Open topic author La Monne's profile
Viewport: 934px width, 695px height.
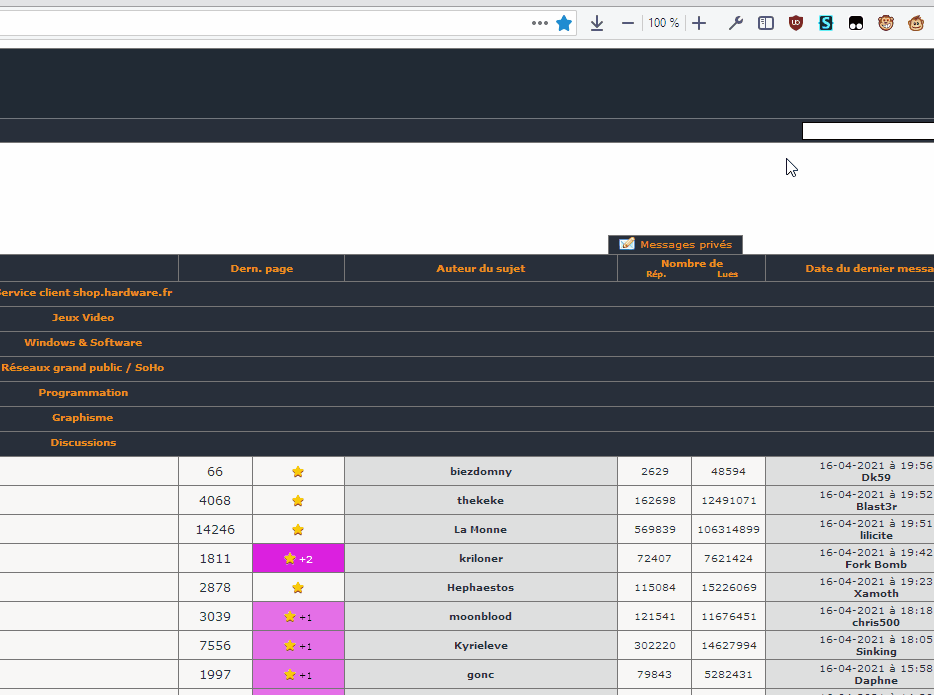click(x=480, y=529)
